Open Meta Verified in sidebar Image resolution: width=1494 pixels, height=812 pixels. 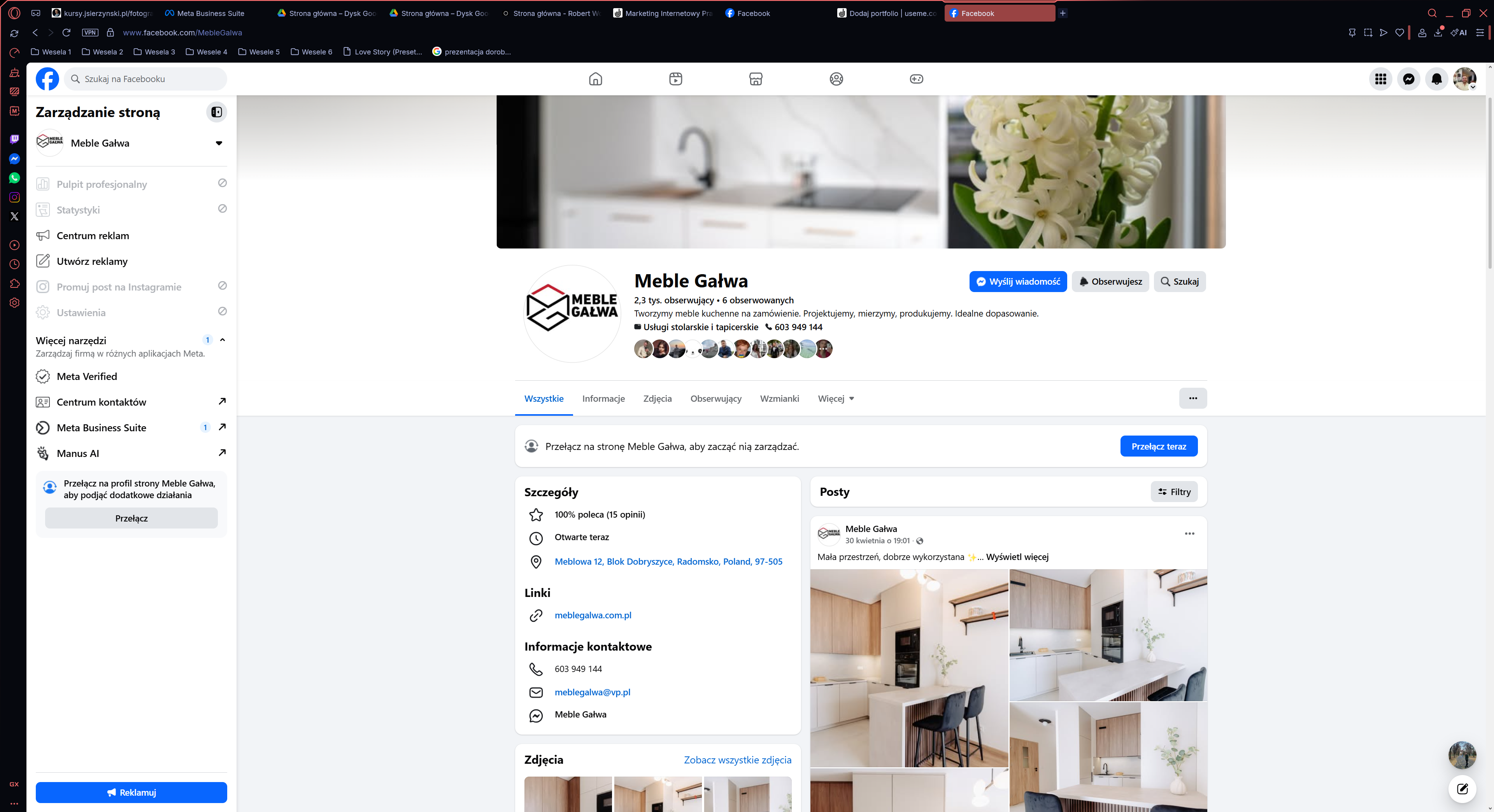tap(132, 377)
